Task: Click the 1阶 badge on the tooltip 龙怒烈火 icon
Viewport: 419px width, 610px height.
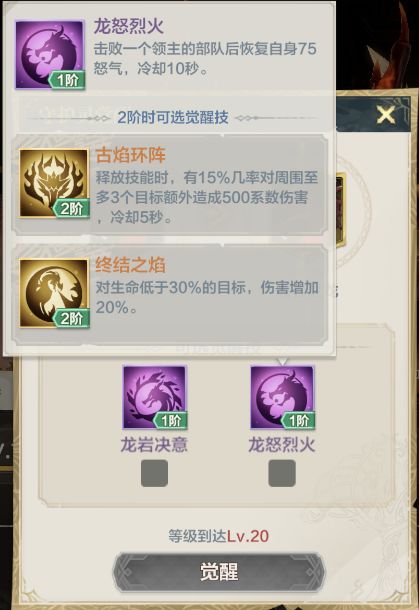Action: coord(67,81)
